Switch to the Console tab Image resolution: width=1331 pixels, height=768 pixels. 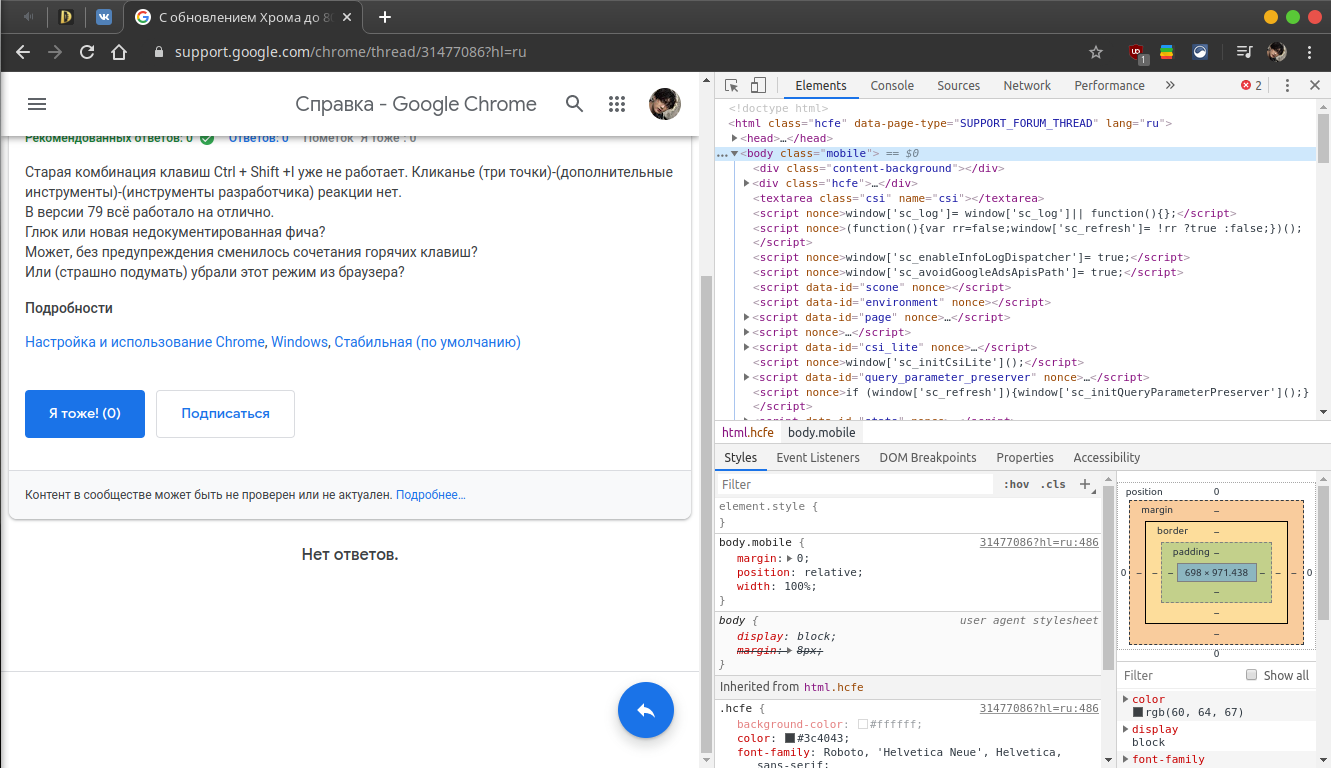tap(892, 86)
